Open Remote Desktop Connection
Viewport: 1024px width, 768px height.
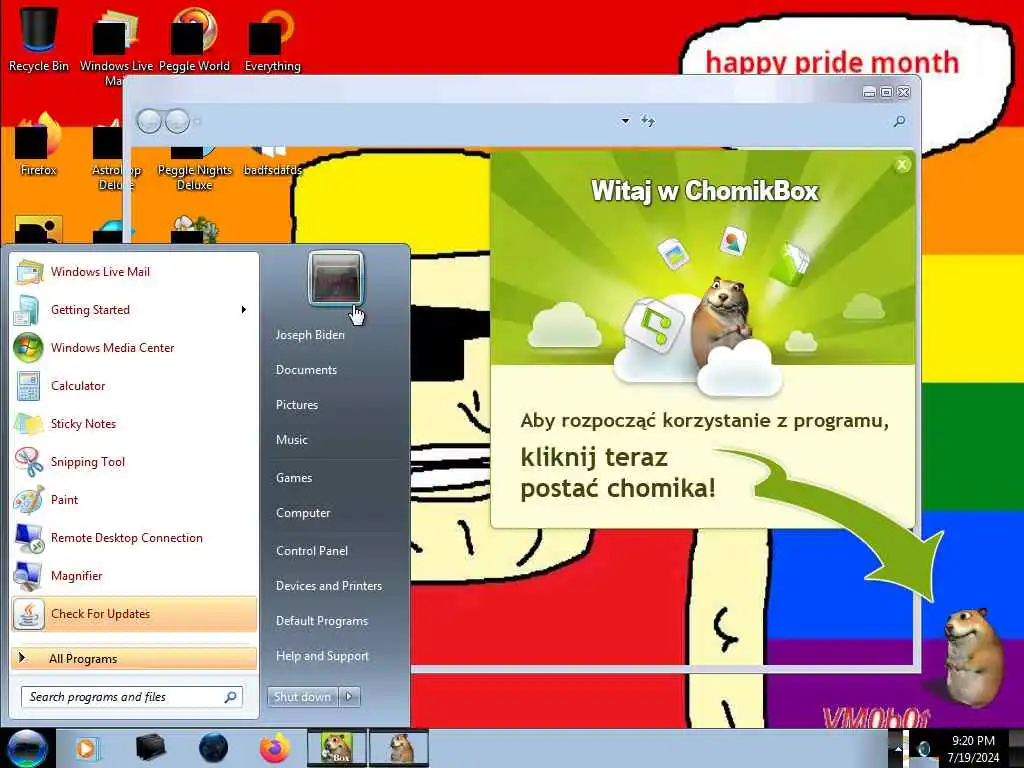click(x=134, y=537)
